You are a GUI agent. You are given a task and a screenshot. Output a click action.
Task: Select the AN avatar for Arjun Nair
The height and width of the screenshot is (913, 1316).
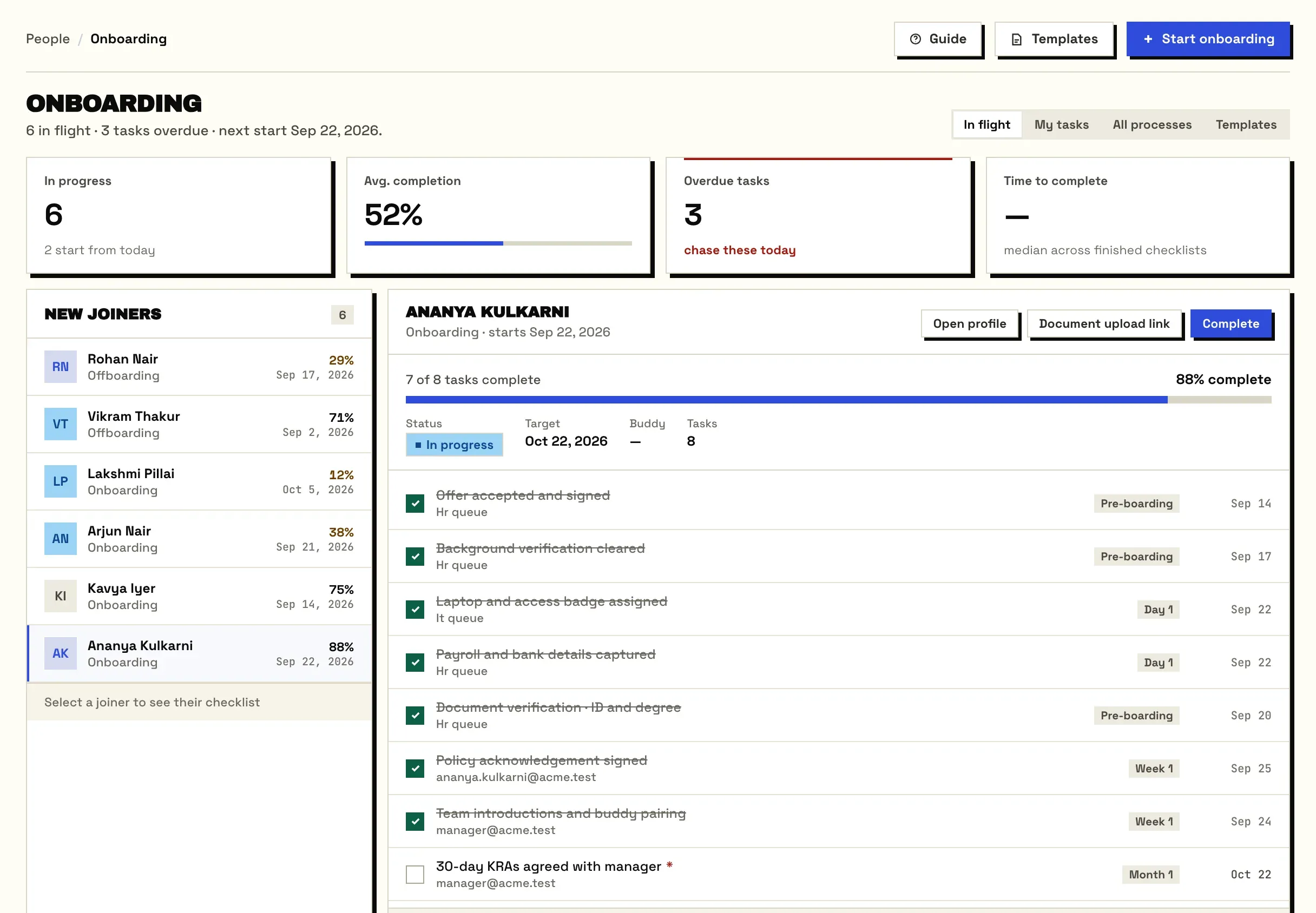(61, 538)
